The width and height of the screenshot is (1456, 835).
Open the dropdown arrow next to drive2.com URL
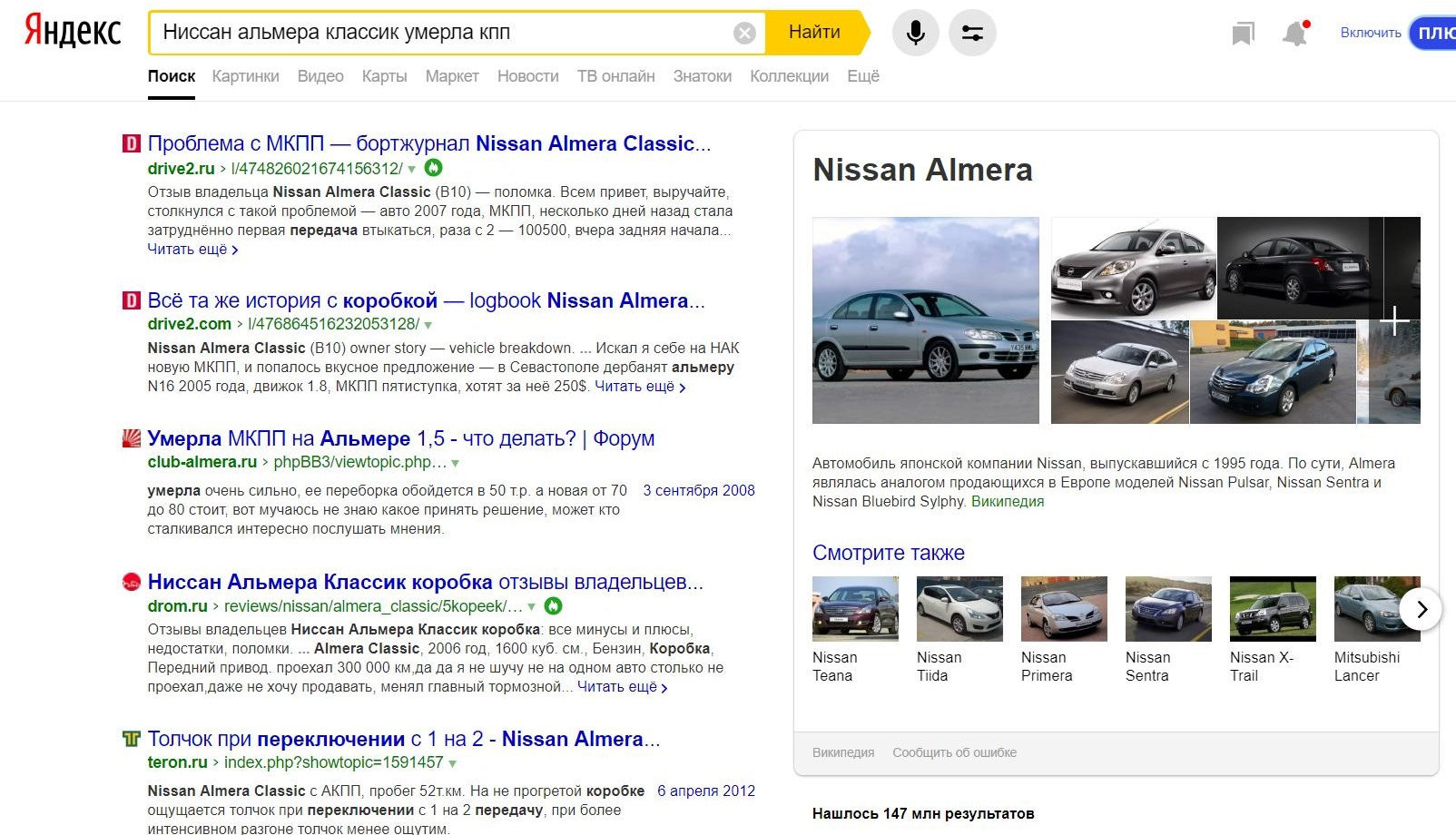point(428,325)
